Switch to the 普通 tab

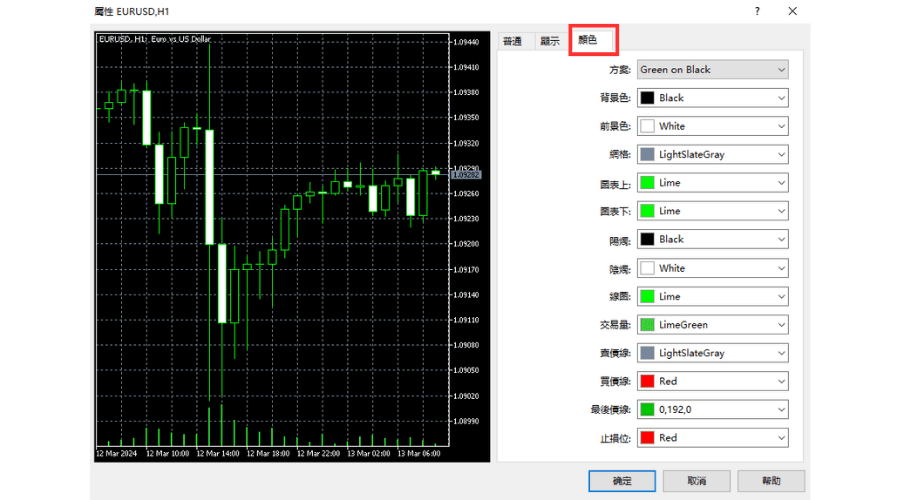coord(513,41)
